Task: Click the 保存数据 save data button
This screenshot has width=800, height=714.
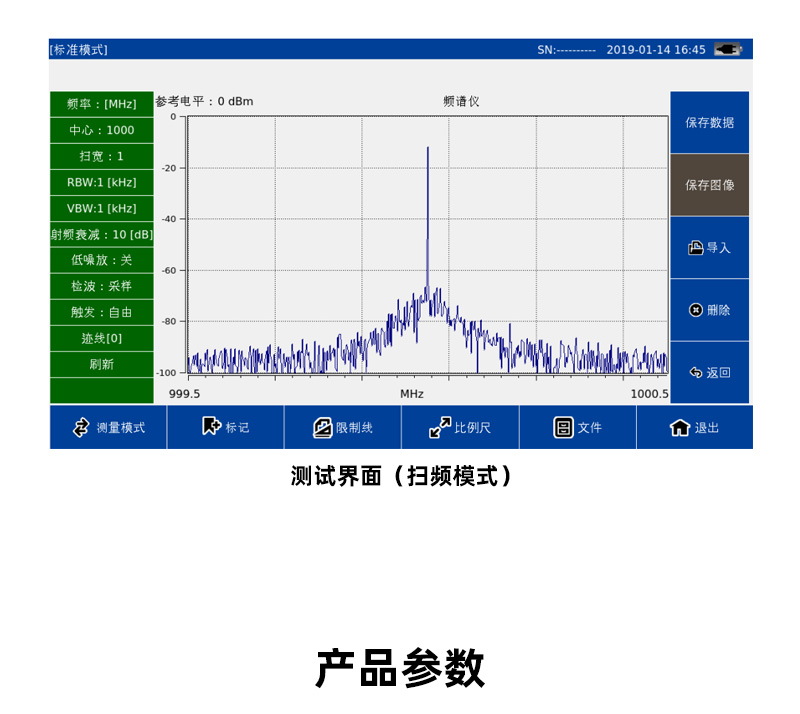Action: coord(709,122)
